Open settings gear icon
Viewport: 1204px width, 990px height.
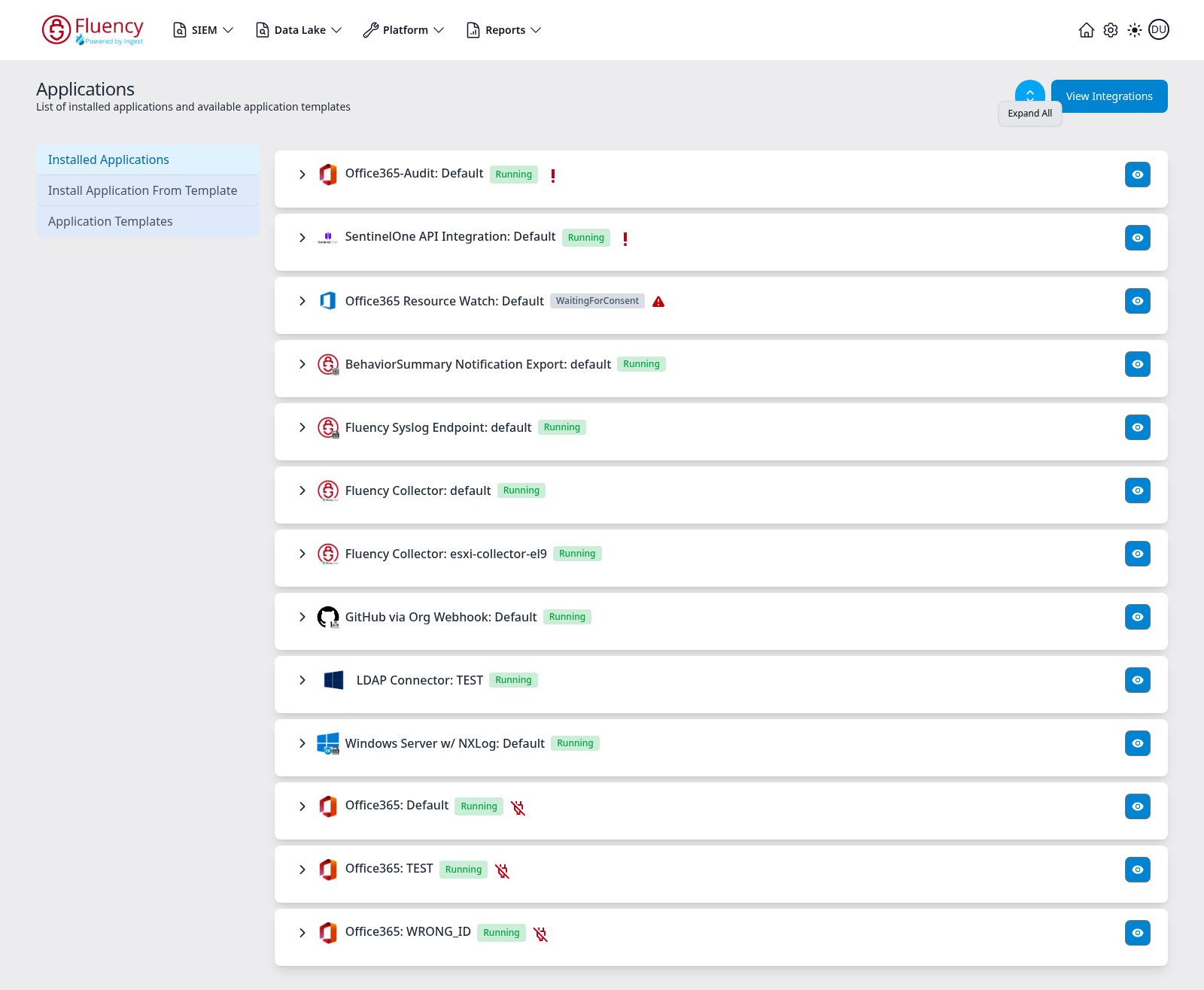pyautogui.click(x=1111, y=30)
